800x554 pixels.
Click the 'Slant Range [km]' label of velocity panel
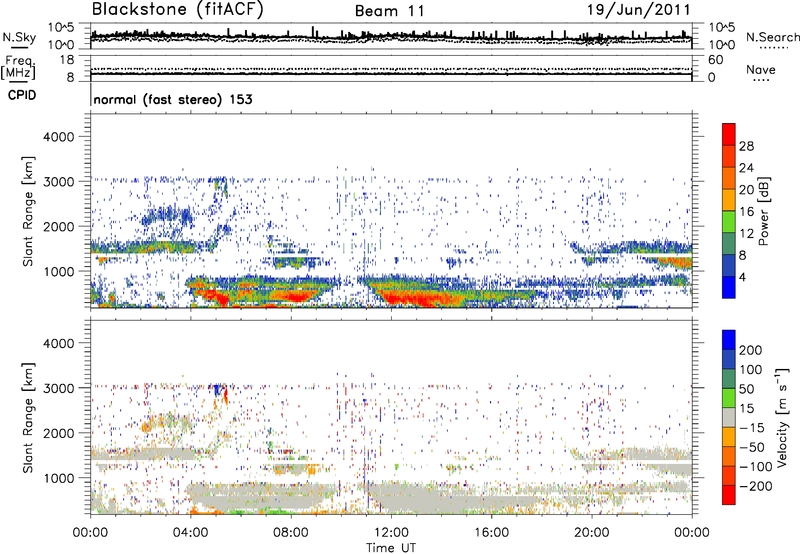click(28, 417)
